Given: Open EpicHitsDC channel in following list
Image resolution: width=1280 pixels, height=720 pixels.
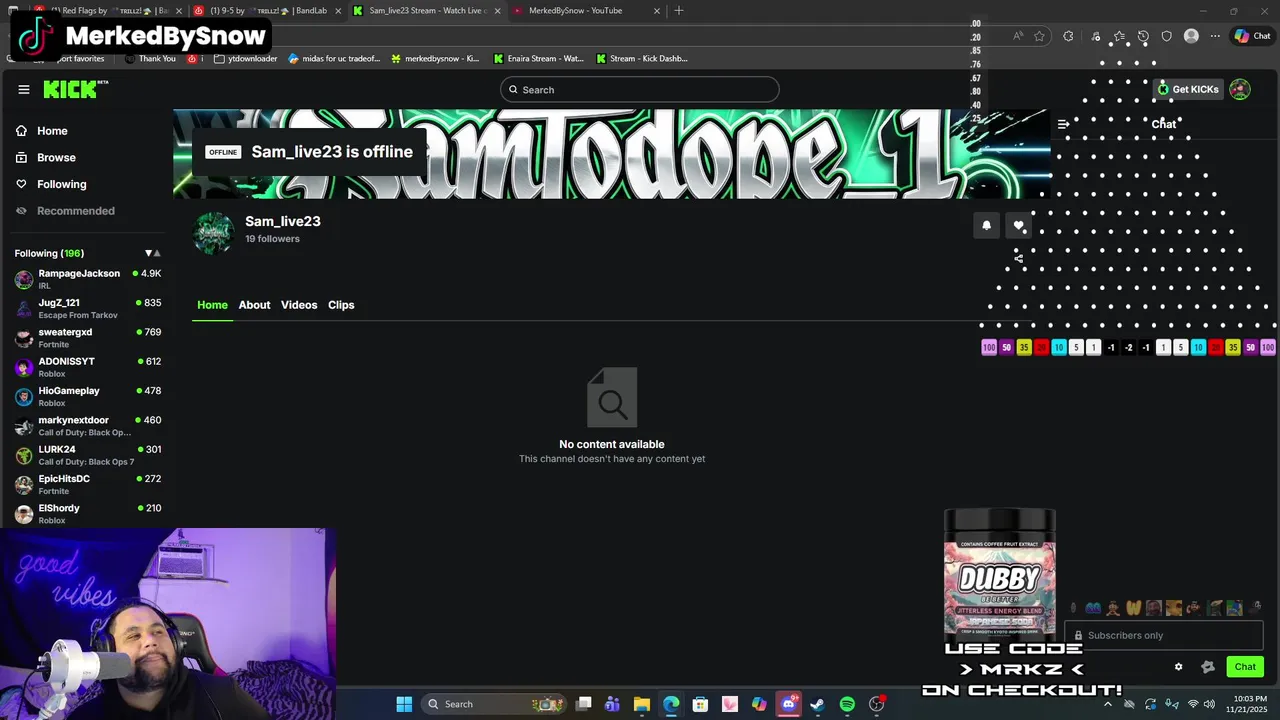Looking at the screenshot, I should (x=88, y=484).
